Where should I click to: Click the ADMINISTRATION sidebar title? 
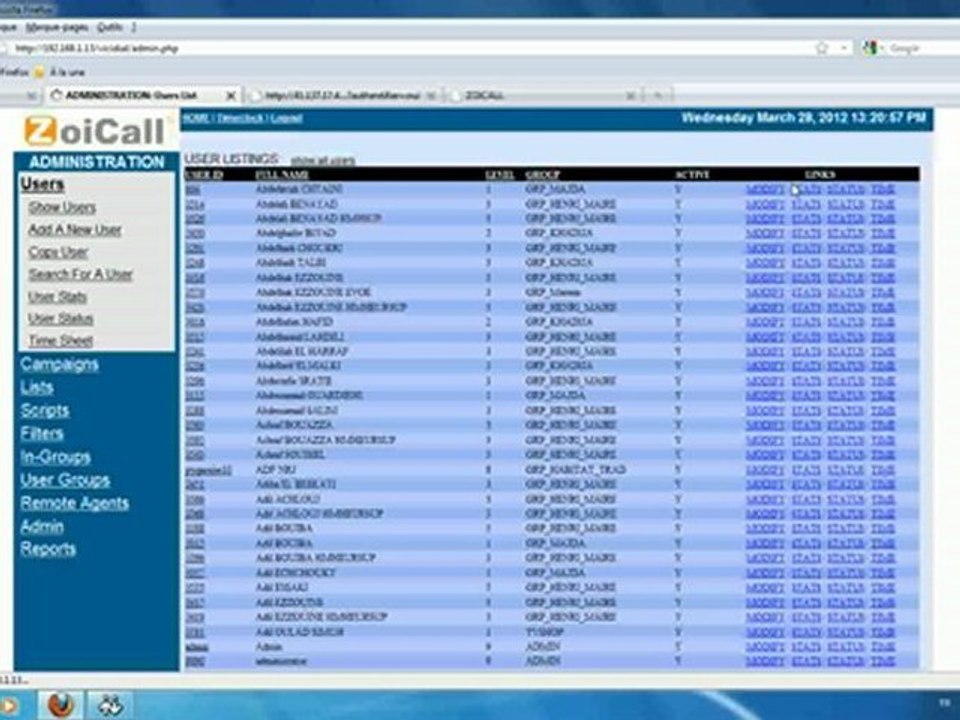[x=97, y=162]
